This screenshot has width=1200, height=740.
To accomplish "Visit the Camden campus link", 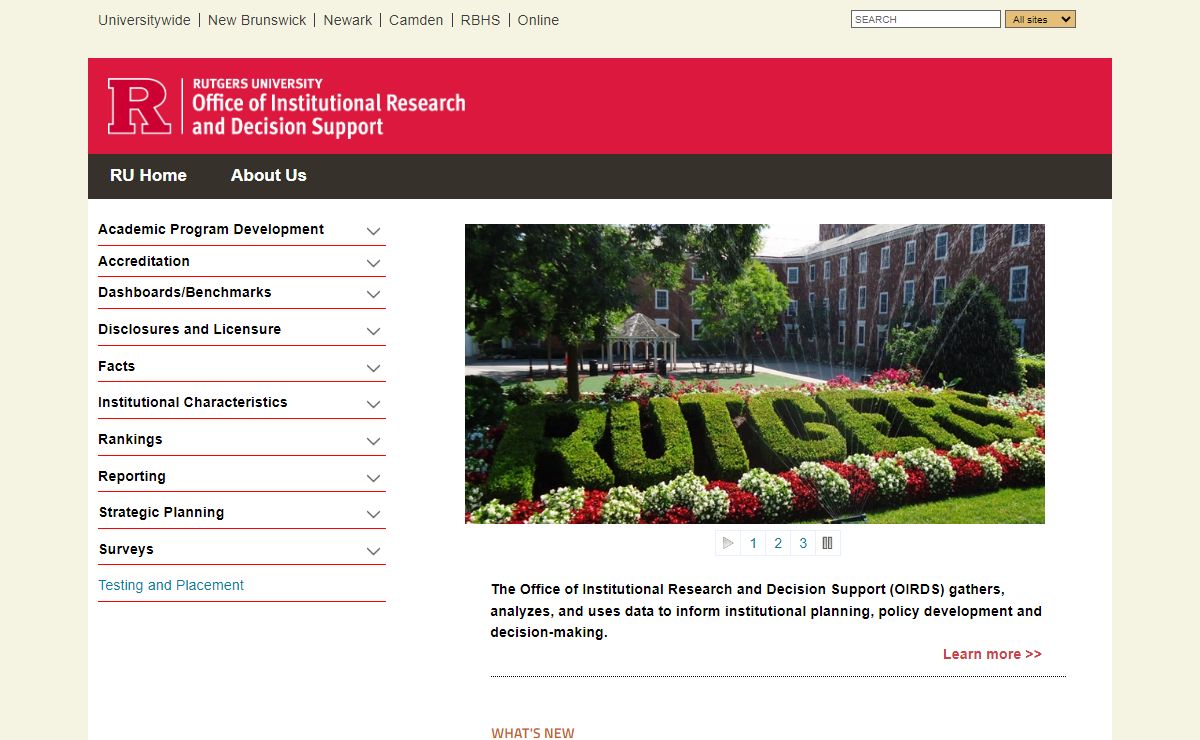I will tap(416, 20).
